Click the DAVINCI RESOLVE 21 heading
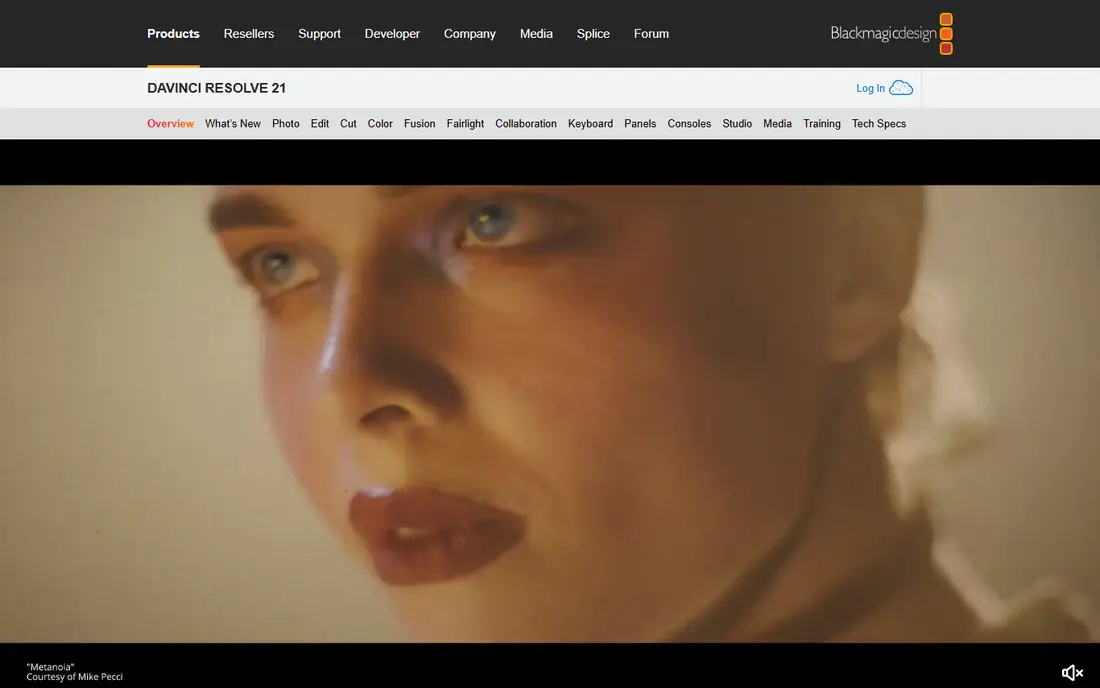 [x=216, y=88]
